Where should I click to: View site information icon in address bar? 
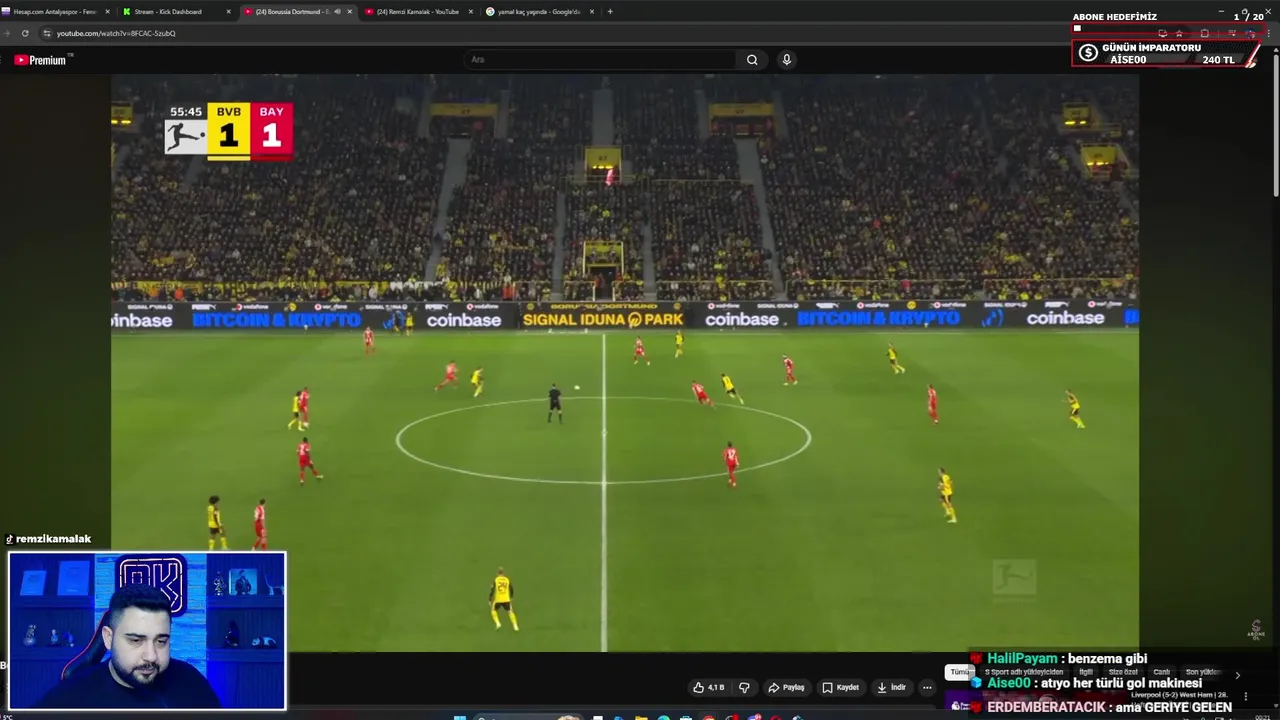pos(47,33)
